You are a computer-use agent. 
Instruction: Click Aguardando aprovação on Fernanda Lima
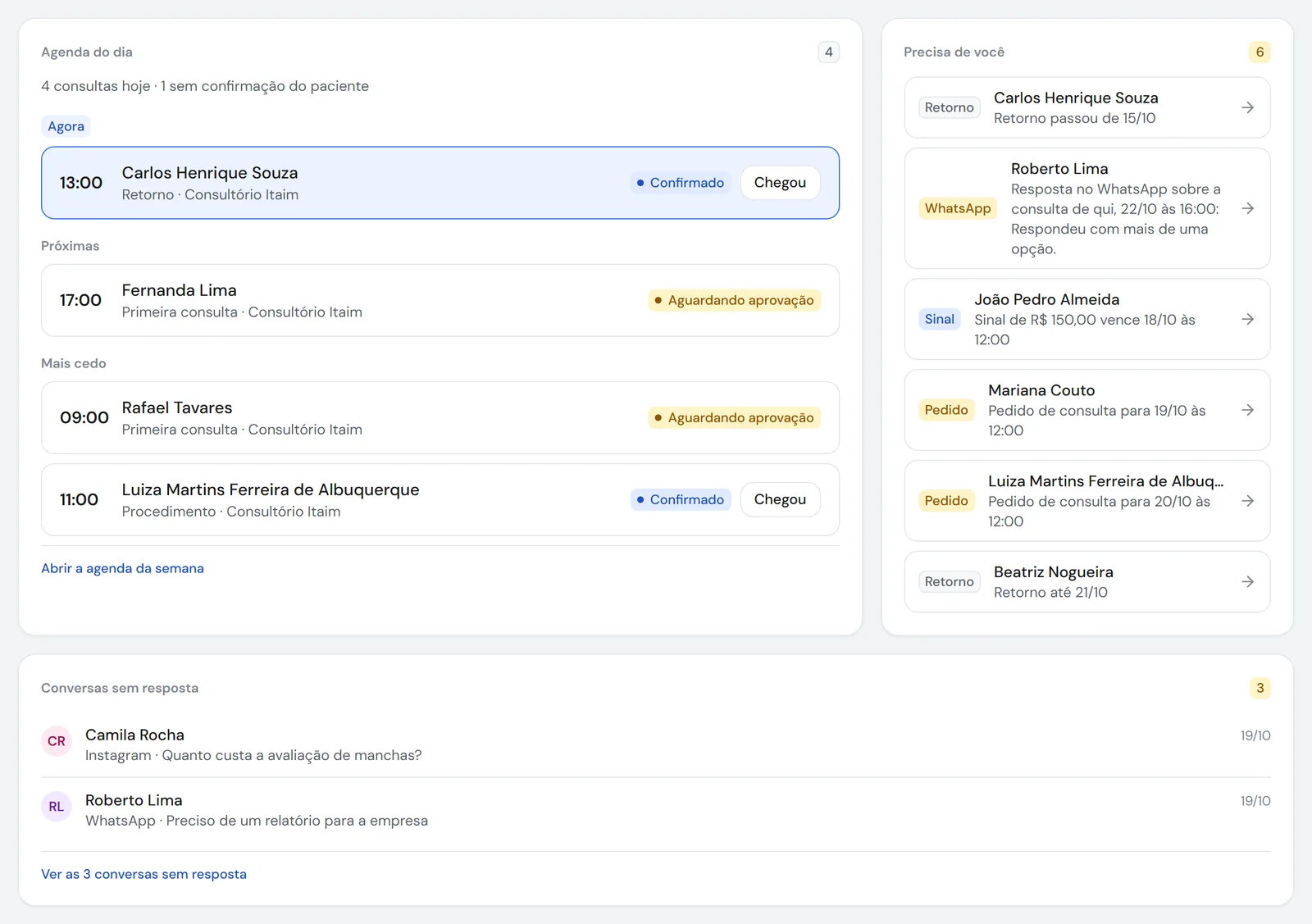734,300
